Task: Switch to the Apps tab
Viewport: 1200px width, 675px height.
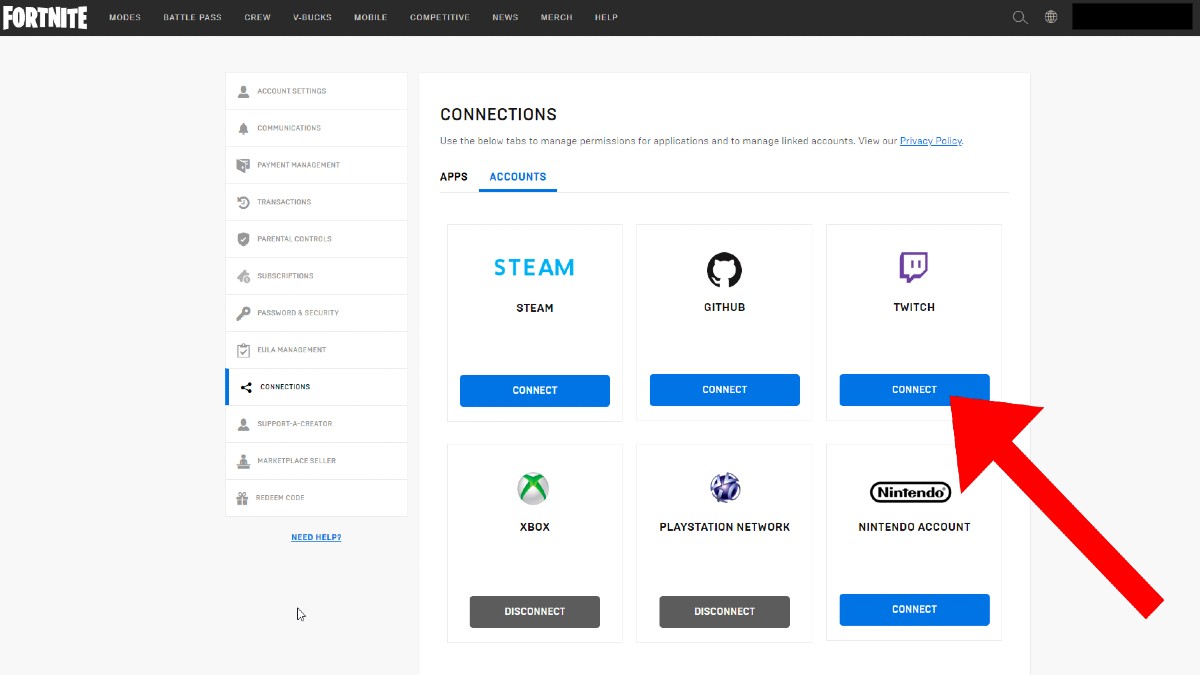Action: [454, 177]
